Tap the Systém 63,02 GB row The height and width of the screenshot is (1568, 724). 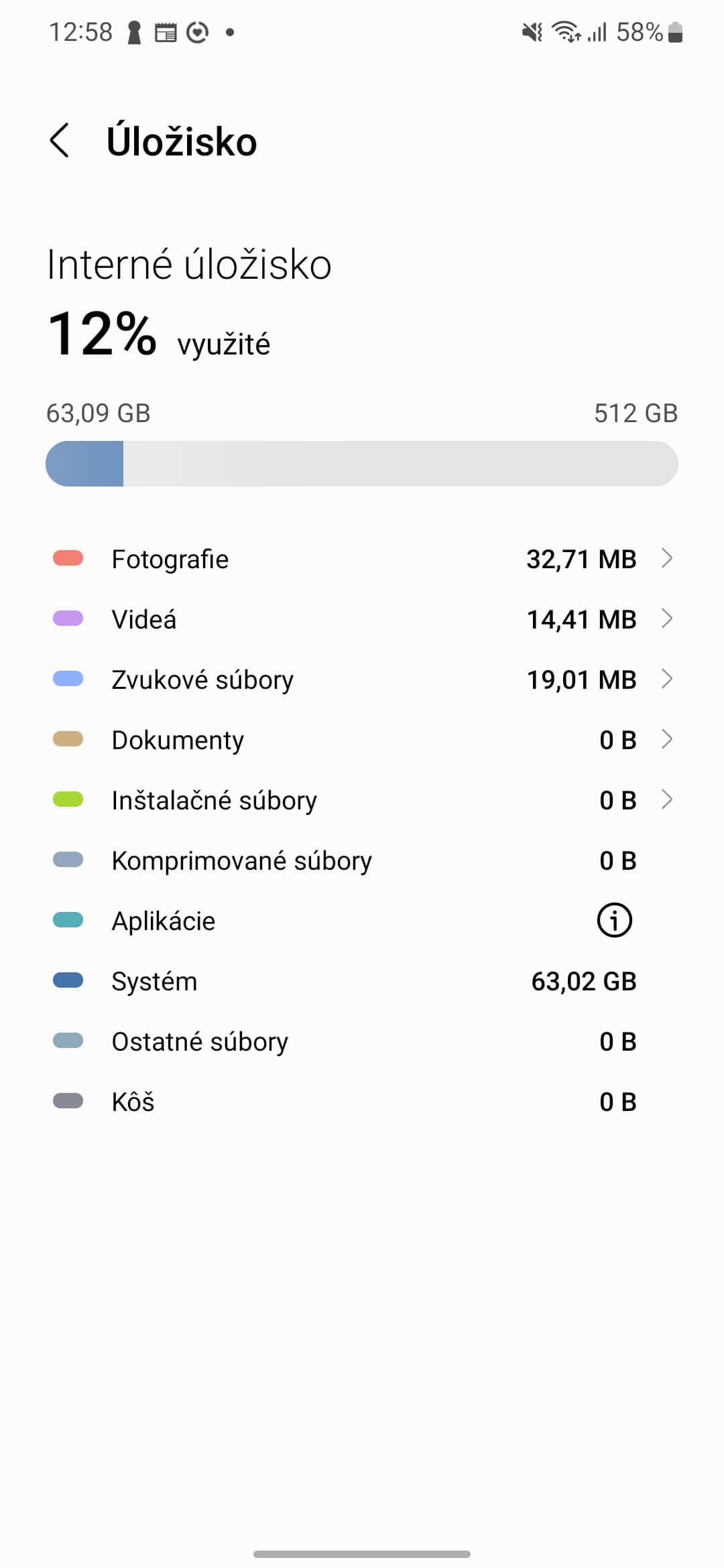(x=362, y=981)
